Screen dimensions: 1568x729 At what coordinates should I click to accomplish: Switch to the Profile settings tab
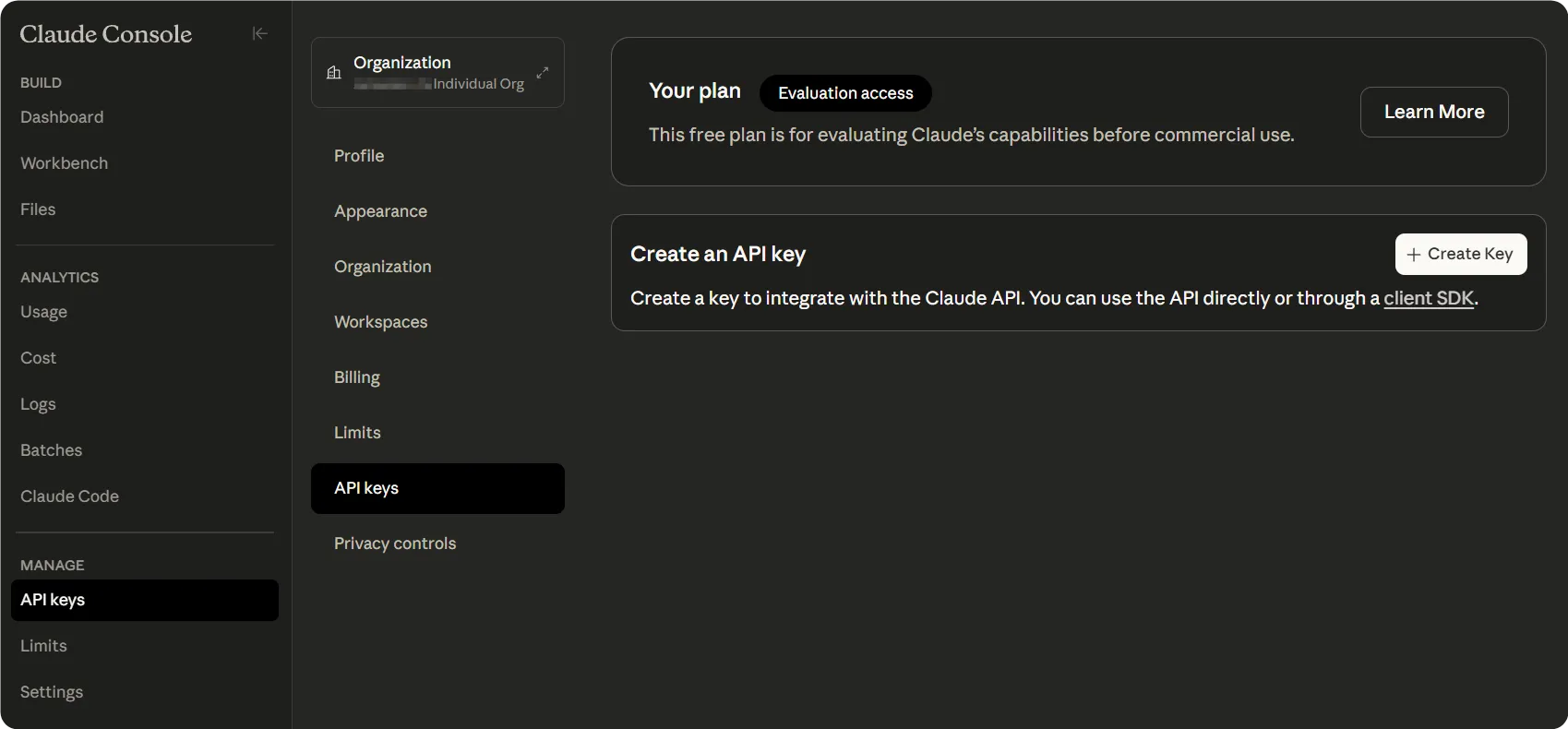tap(359, 156)
